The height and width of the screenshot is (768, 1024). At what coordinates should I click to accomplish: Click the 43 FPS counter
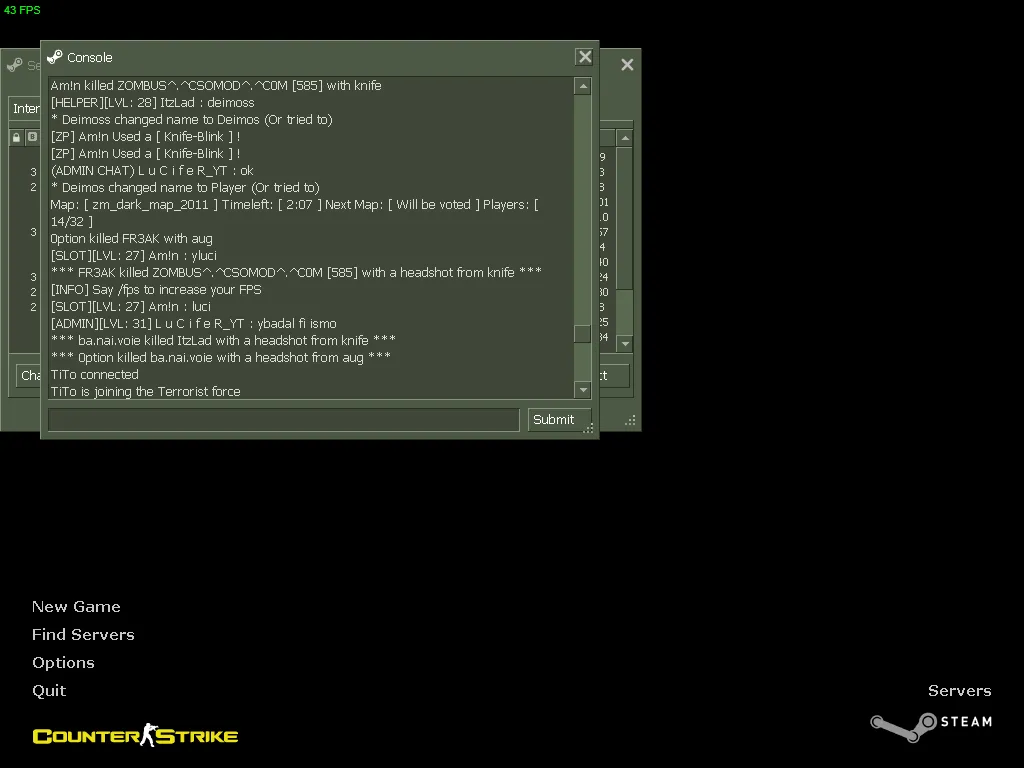click(22, 10)
